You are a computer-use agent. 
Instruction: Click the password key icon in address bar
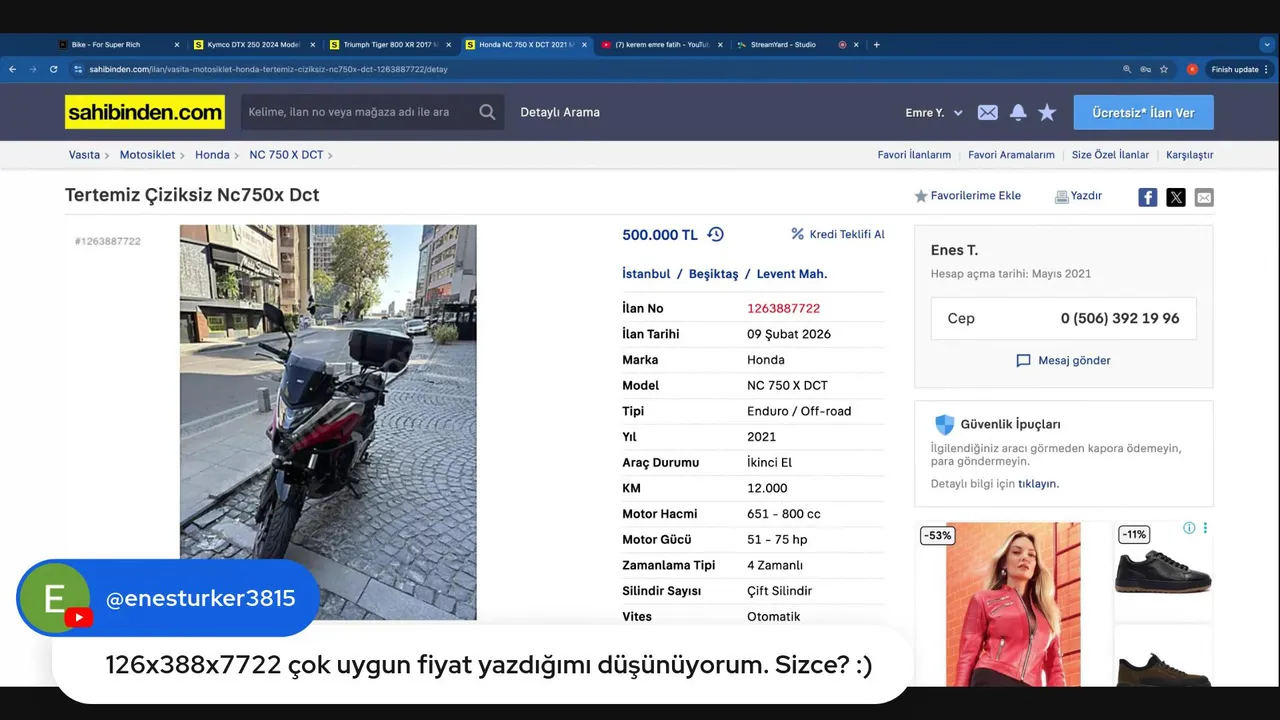[x=1146, y=69]
